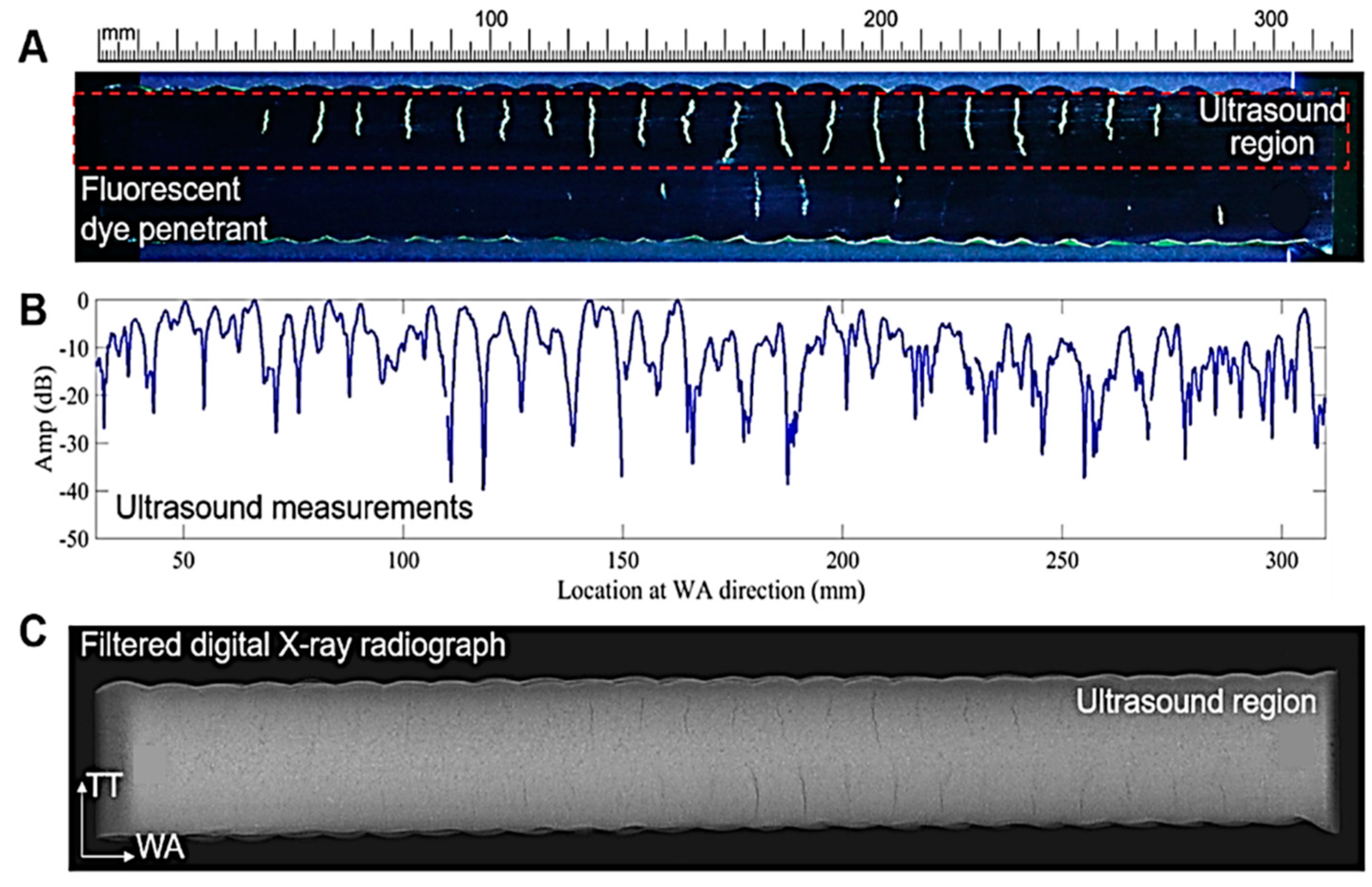
Task: Click the TT direction arrow label
Action: click(x=105, y=786)
